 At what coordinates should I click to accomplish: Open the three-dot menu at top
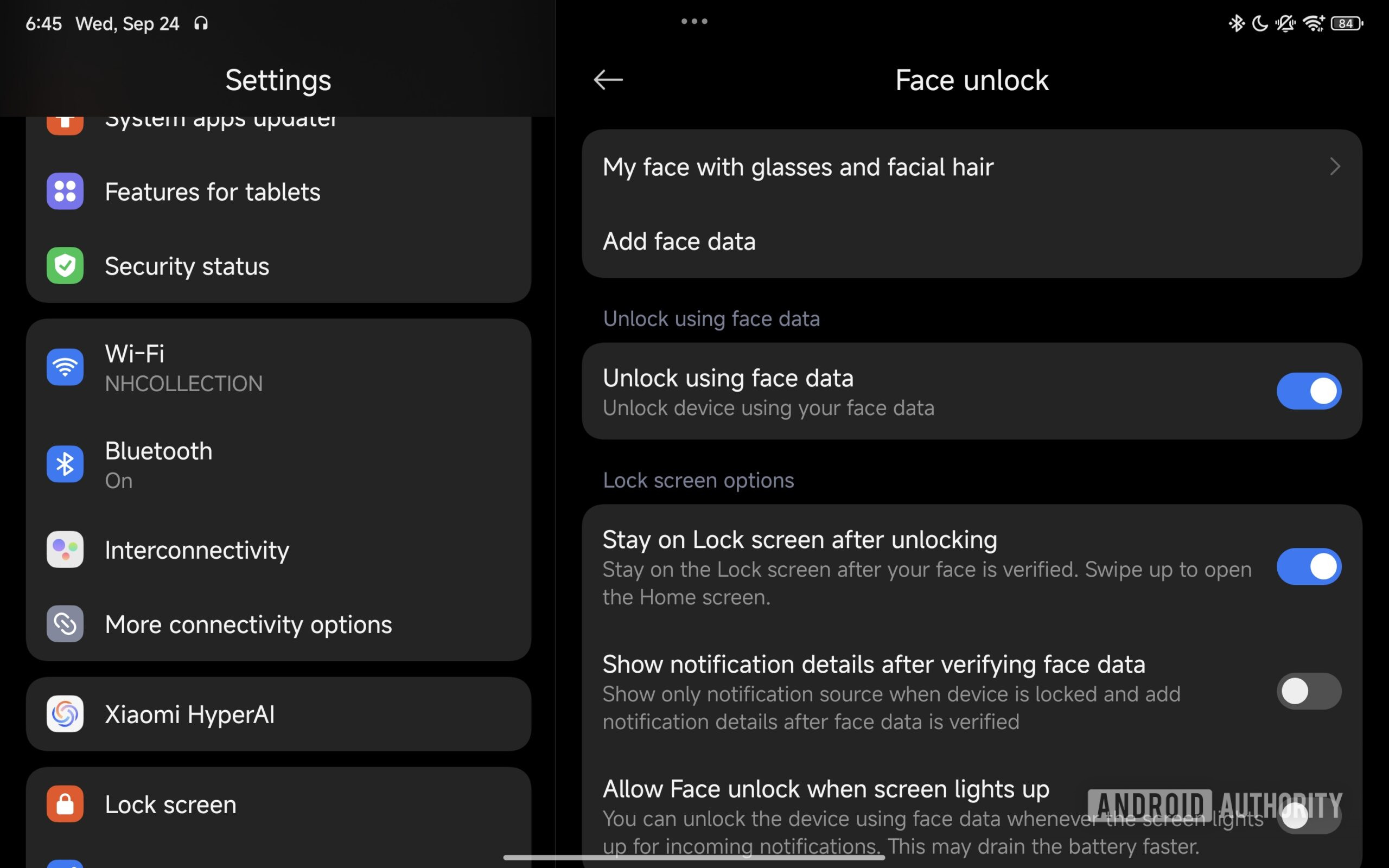tap(694, 22)
